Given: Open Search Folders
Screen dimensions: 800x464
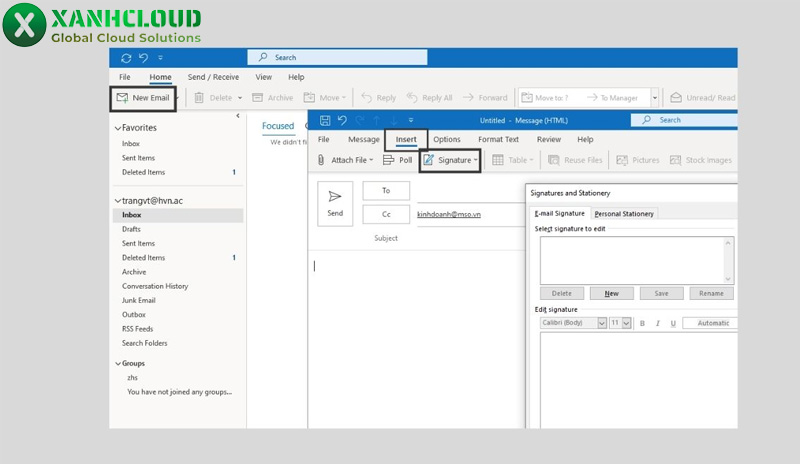Looking at the screenshot, I should pyautogui.click(x=144, y=344).
